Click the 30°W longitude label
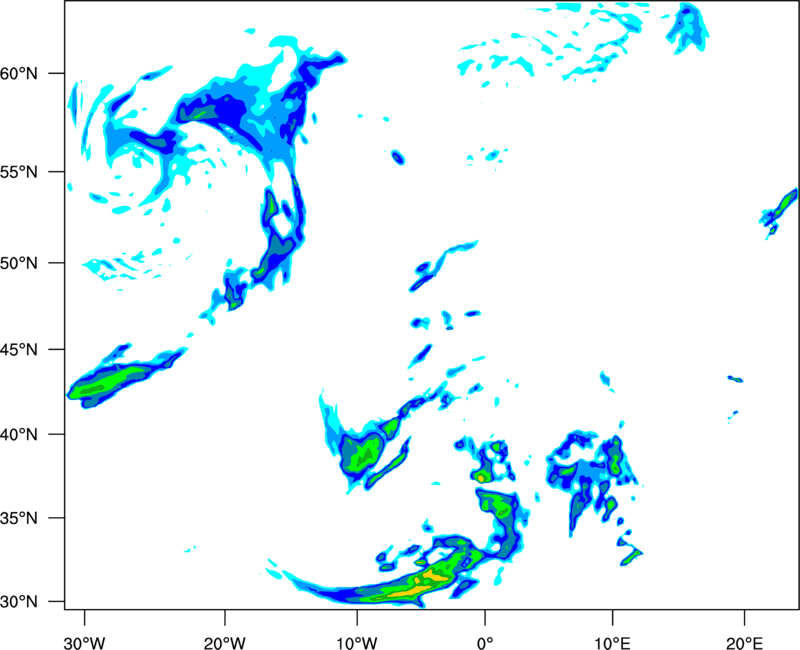This screenshot has width=800, height=650. pyautogui.click(x=85, y=643)
